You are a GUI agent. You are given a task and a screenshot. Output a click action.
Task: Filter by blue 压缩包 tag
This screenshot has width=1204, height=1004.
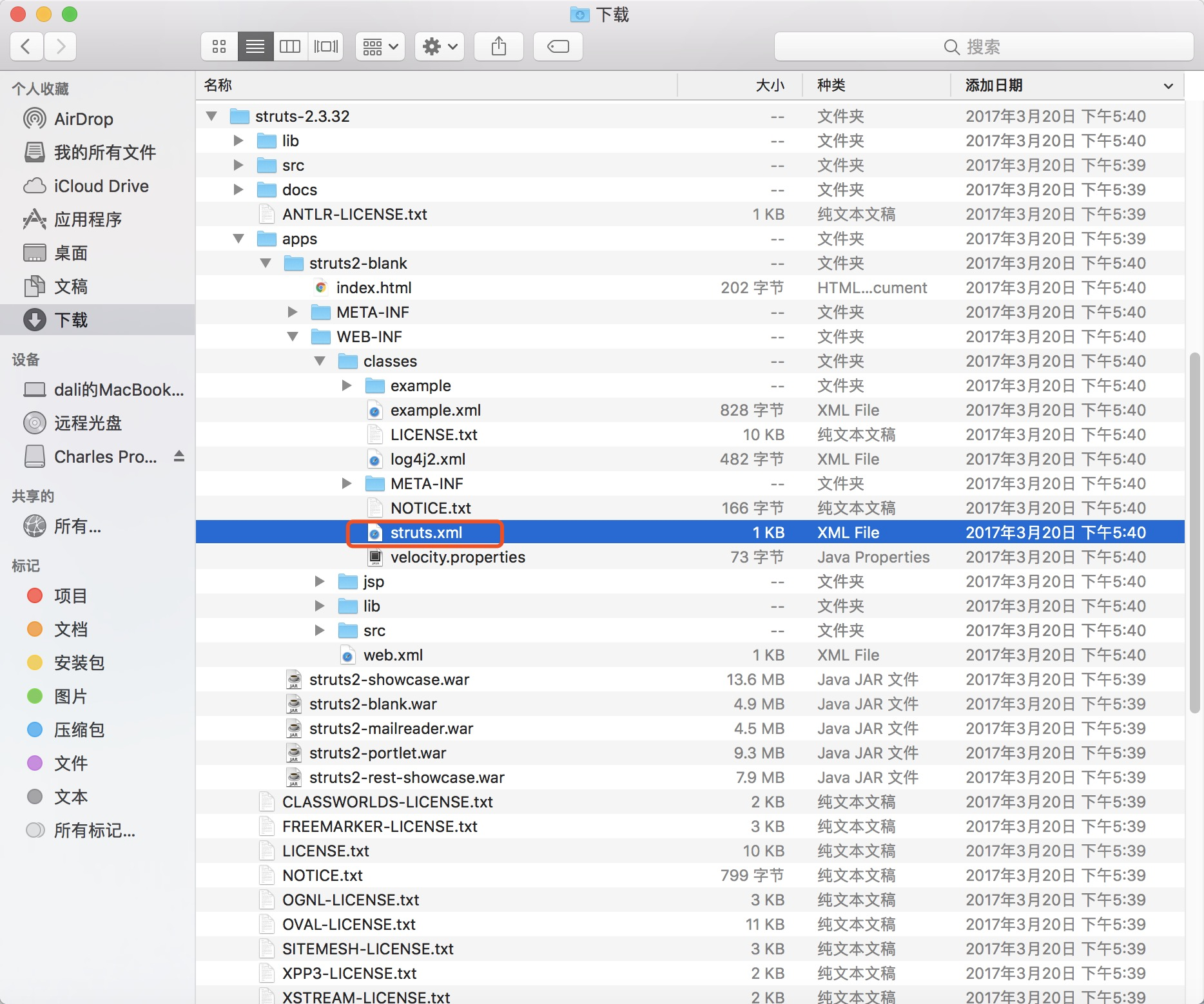pyautogui.click(x=97, y=730)
